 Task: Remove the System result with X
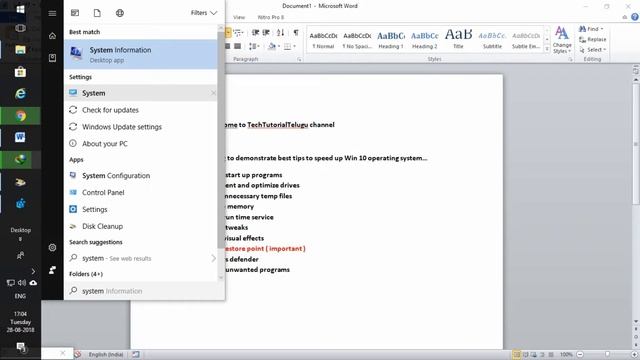[213, 93]
